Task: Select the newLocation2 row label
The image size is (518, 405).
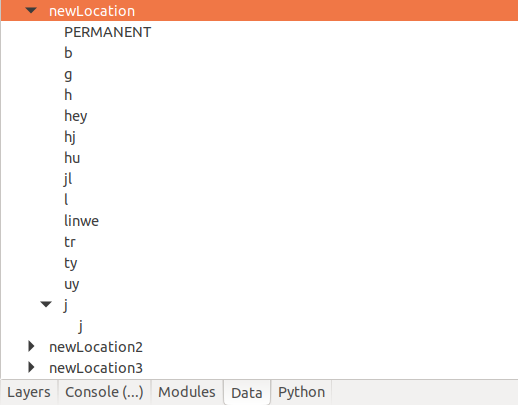Action: click(96, 347)
